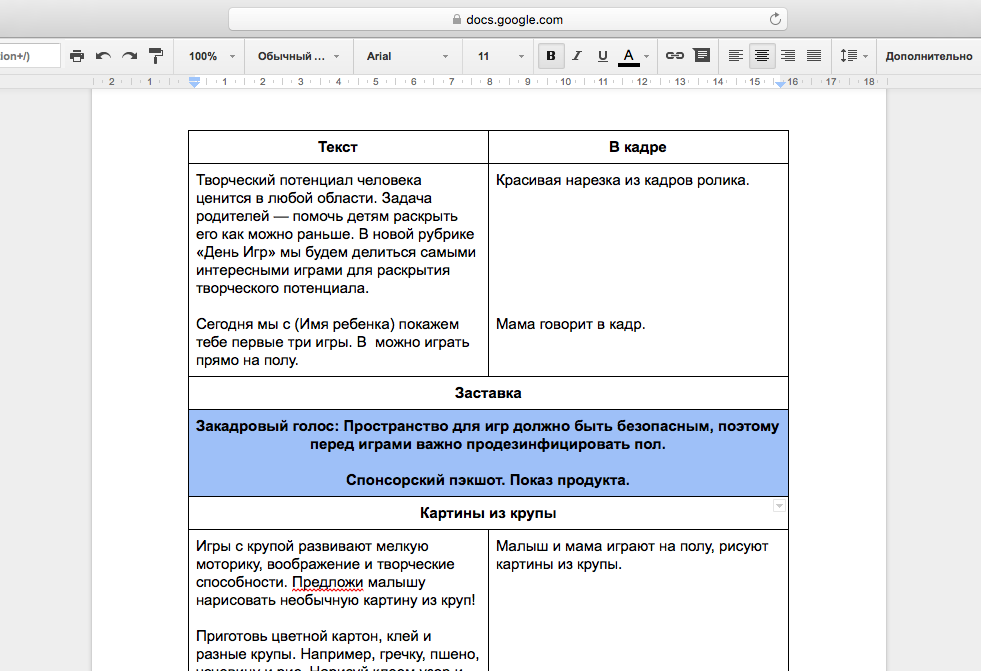Open the line spacing menu
The image size is (981, 671).
point(853,56)
